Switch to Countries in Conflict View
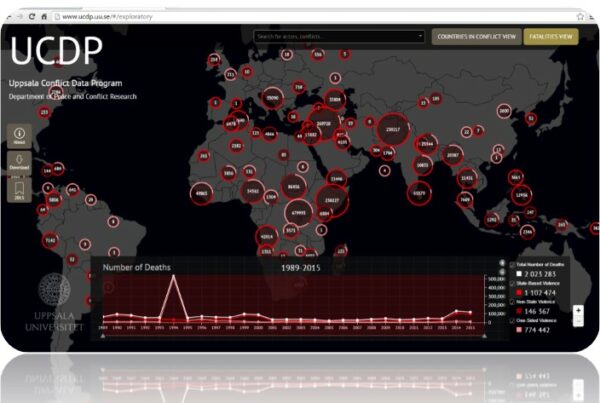600x403 pixels. [x=476, y=37]
